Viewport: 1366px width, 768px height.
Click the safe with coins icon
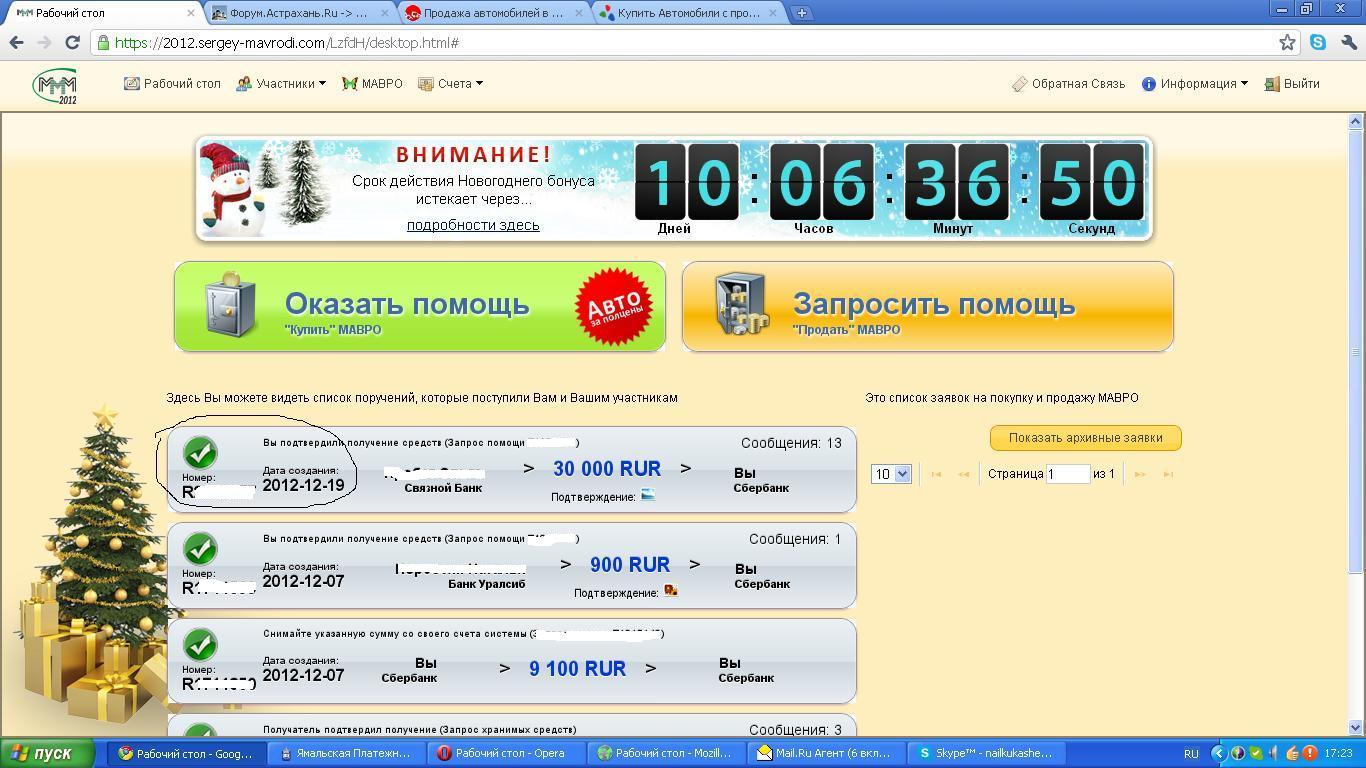[741, 305]
